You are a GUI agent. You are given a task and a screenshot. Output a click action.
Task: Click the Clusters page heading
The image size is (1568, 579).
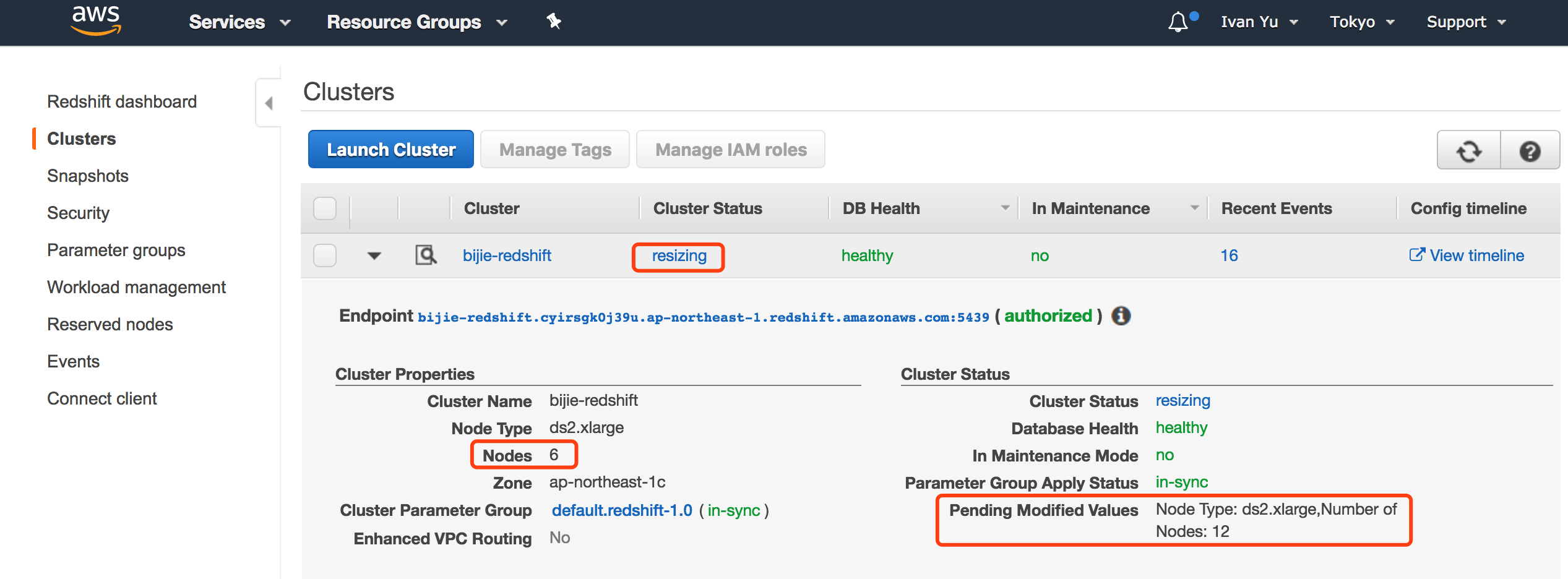(x=348, y=92)
